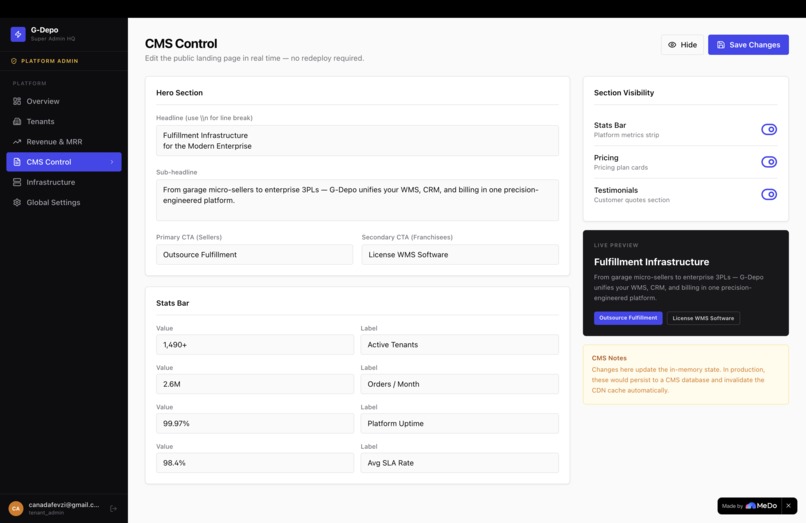
Task: Click the Revenue & MRR trend icon
Action: click(x=17, y=141)
